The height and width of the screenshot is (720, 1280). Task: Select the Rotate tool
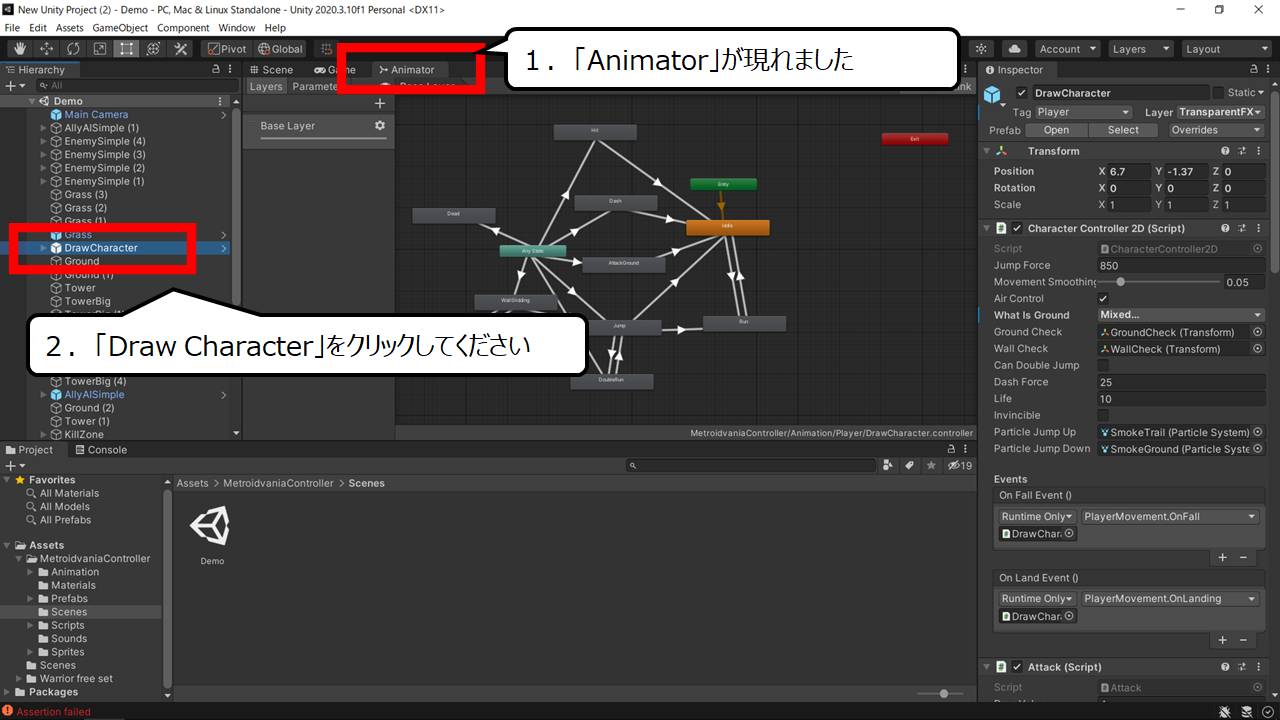tap(74, 49)
